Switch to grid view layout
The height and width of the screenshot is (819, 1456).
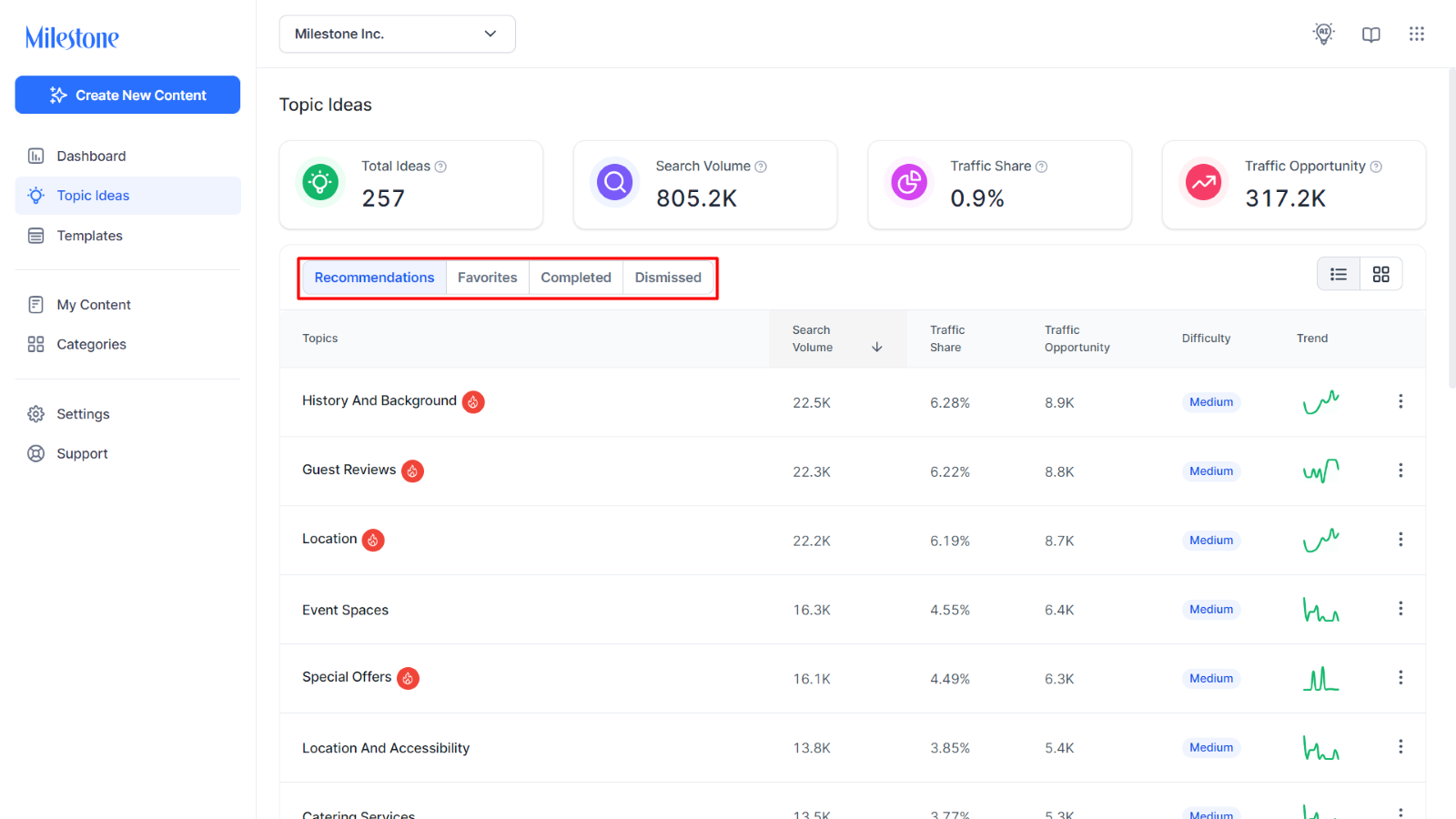[1381, 274]
